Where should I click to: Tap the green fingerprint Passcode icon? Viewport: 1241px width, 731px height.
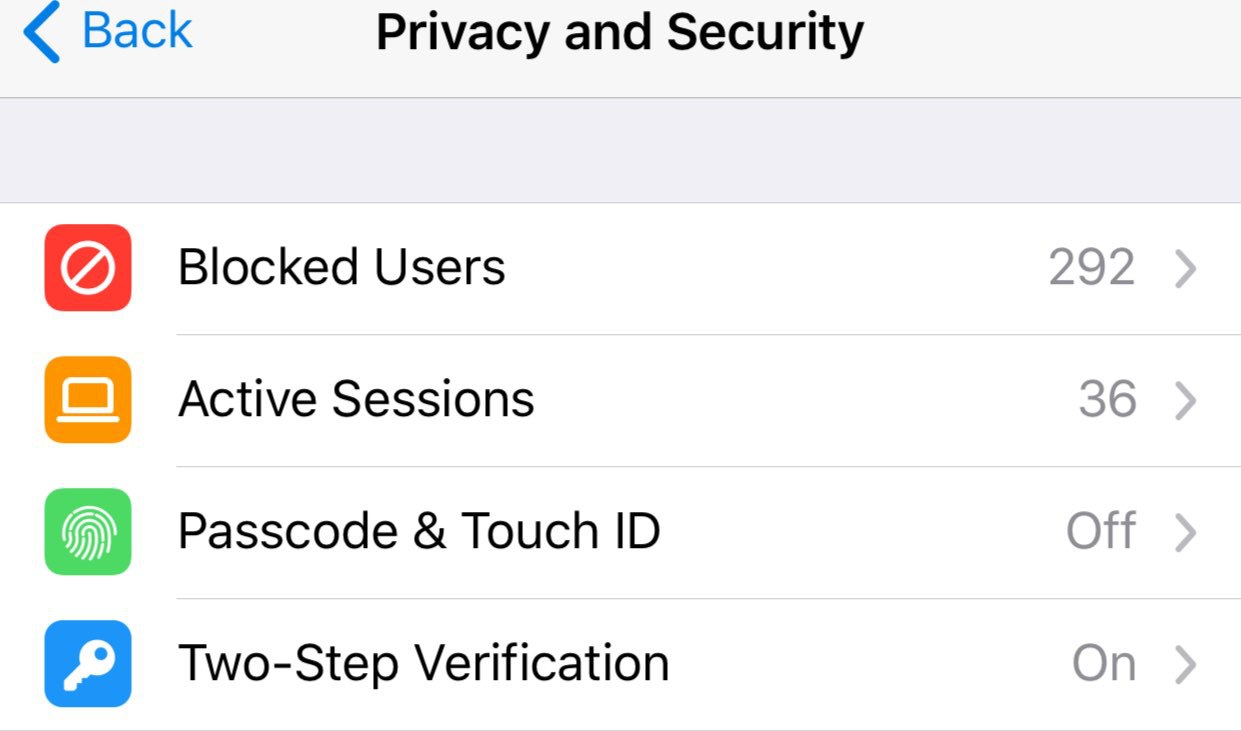click(x=88, y=532)
